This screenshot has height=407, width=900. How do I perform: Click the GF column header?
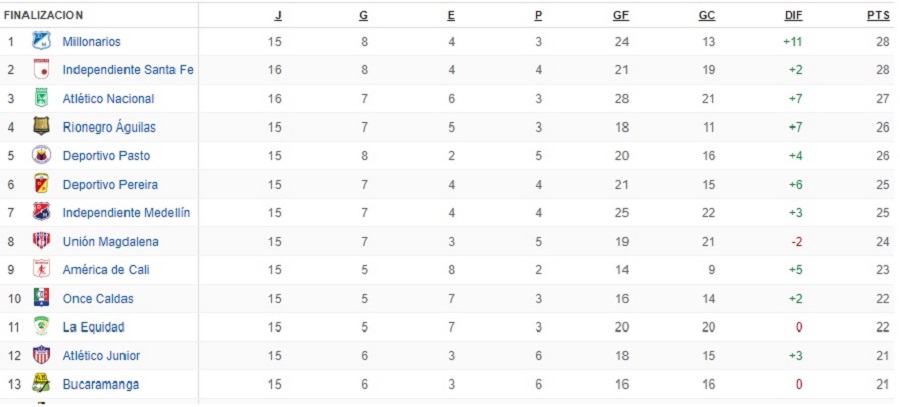pos(621,16)
